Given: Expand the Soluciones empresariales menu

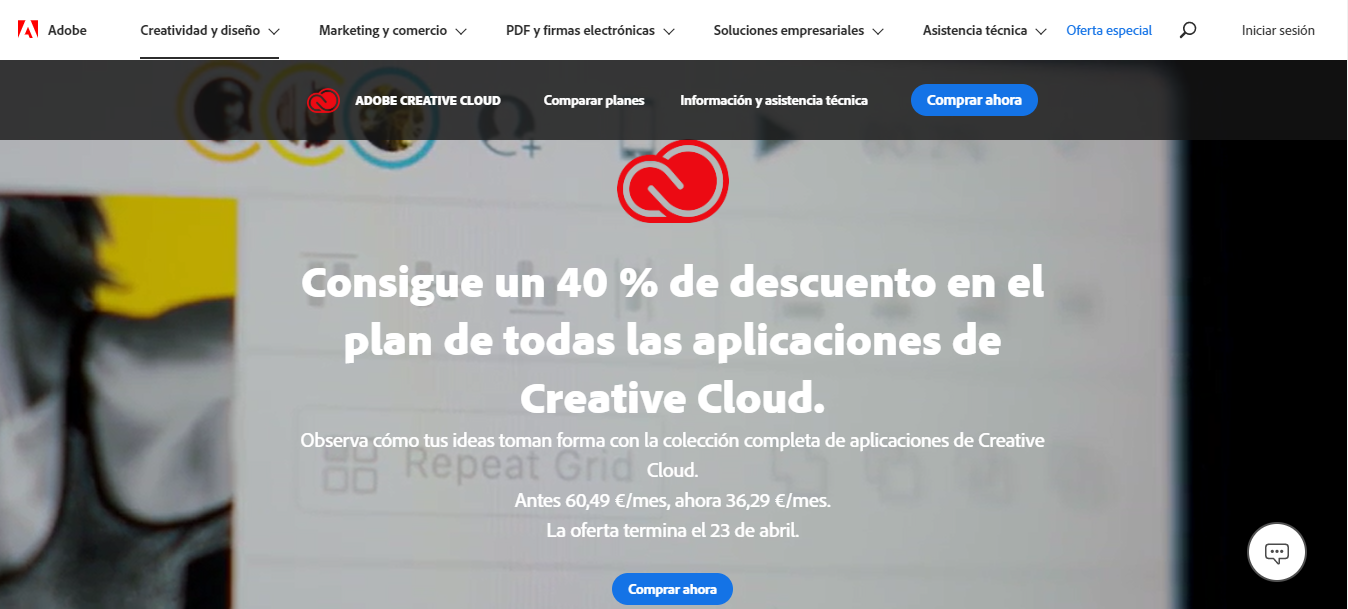Looking at the screenshot, I should point(799,30).
